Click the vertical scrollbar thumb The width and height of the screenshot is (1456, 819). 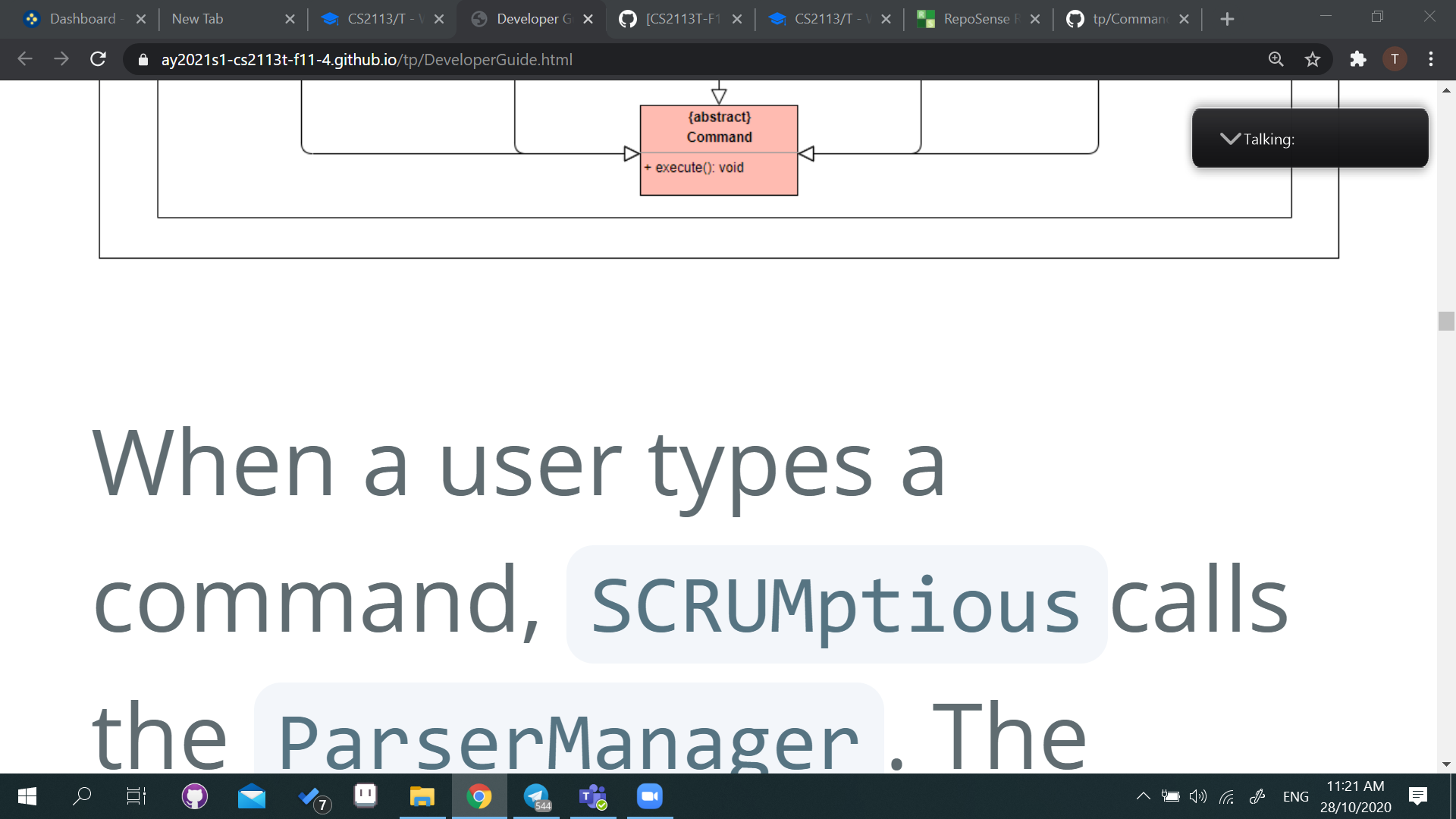tap(1446, 321)
